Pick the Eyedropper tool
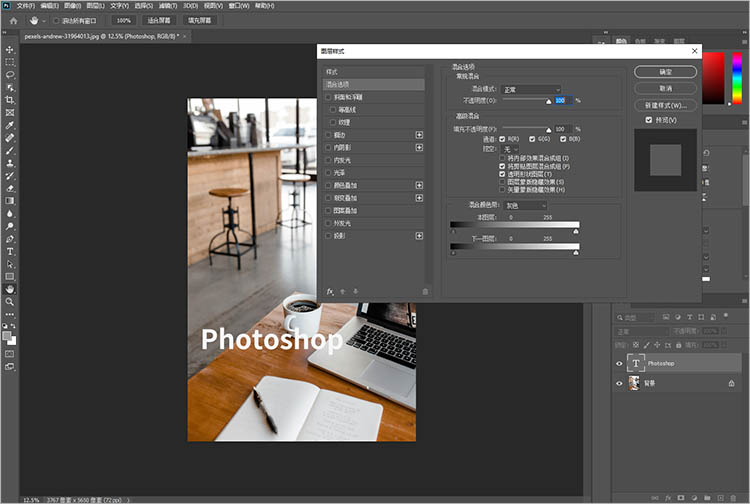The image size is (750, 504). 10,125
